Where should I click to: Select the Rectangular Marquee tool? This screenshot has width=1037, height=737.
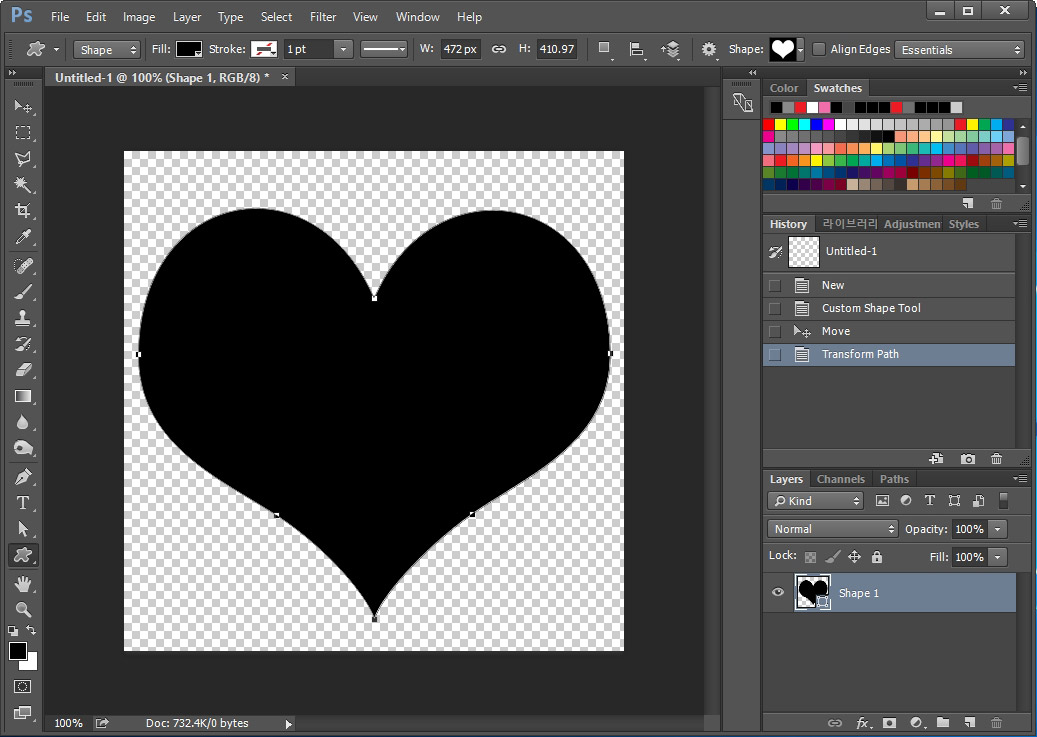[23, 132]
